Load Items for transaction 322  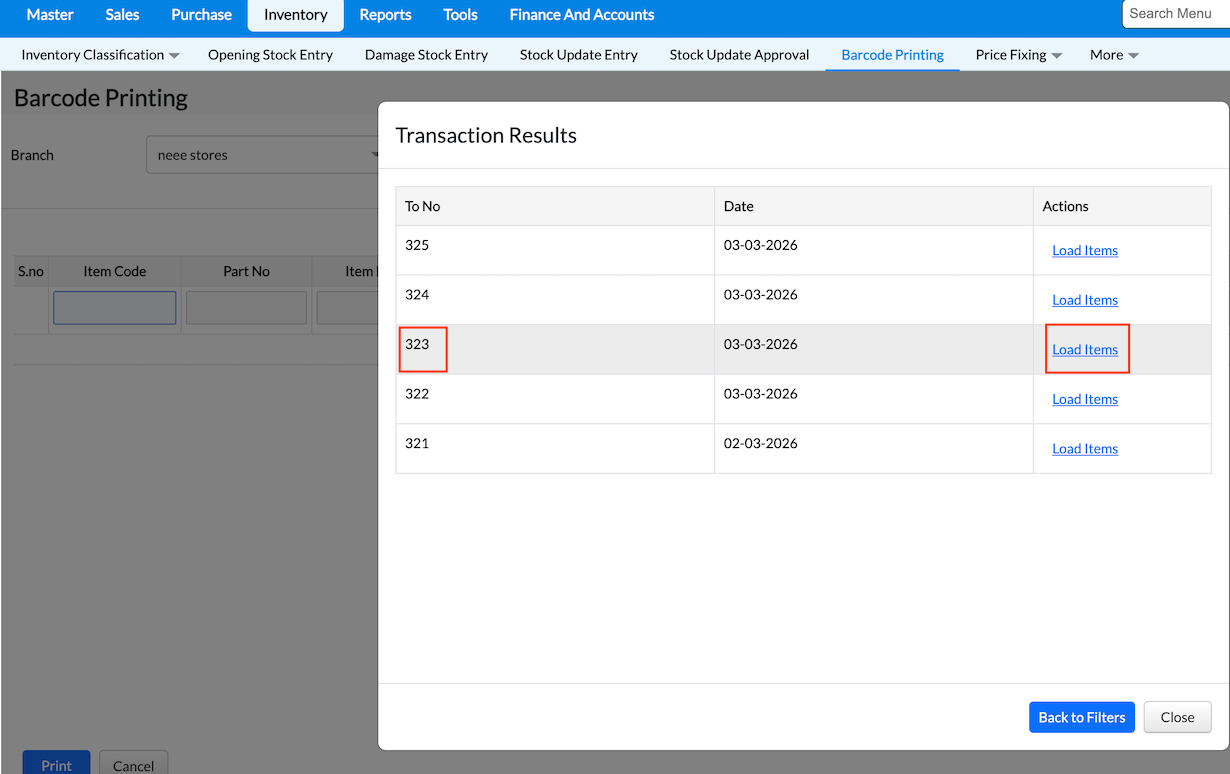coord(1085,399)
